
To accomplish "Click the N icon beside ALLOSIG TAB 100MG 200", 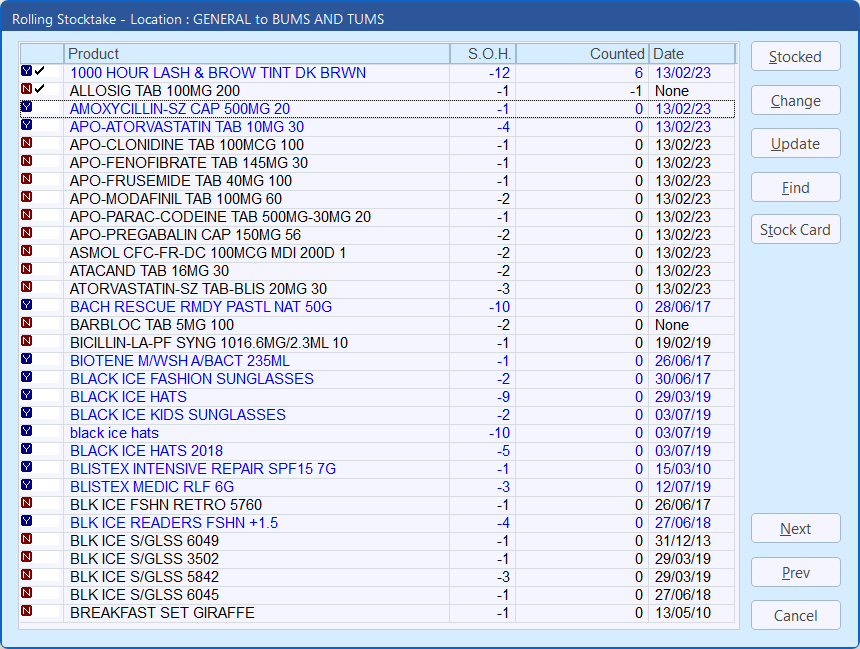I will [26, 90].
